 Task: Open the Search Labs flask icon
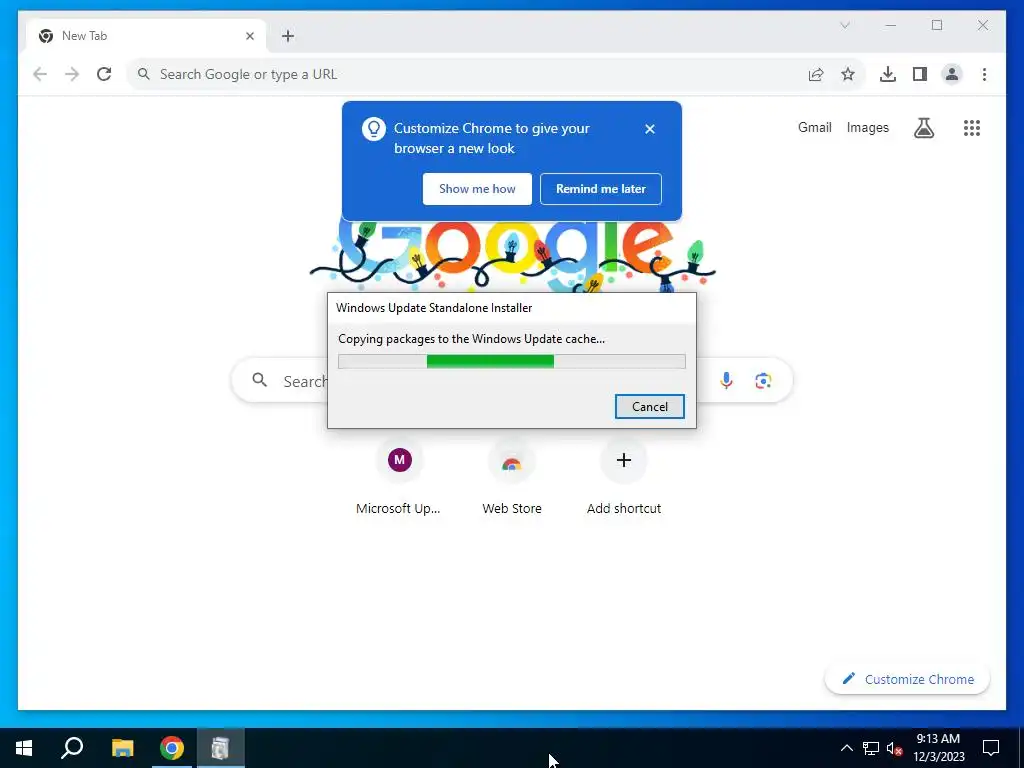(x=923, y=128)
